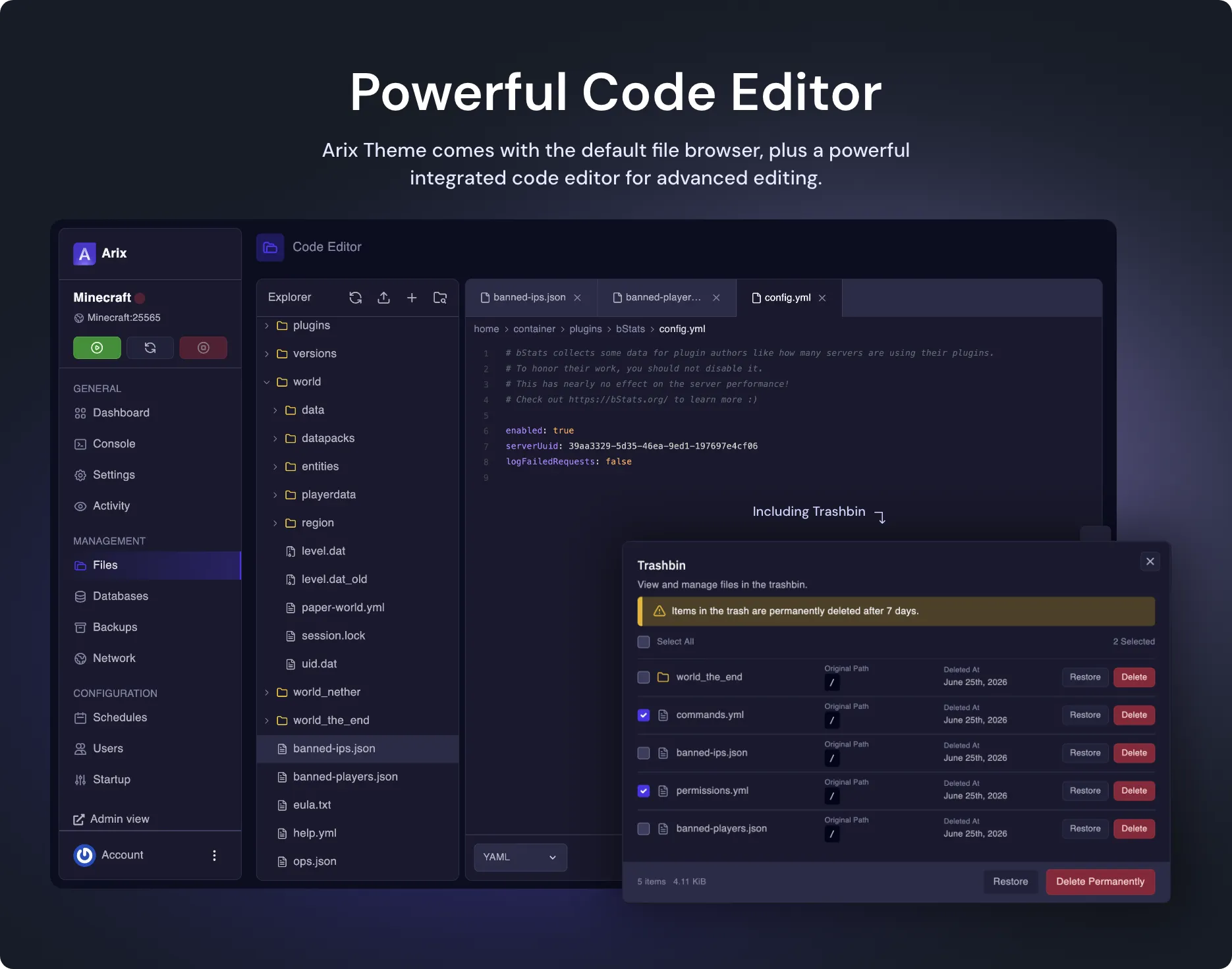Close the banned-ips.json editor tab
1232x969 pixels.
(577, 298)
